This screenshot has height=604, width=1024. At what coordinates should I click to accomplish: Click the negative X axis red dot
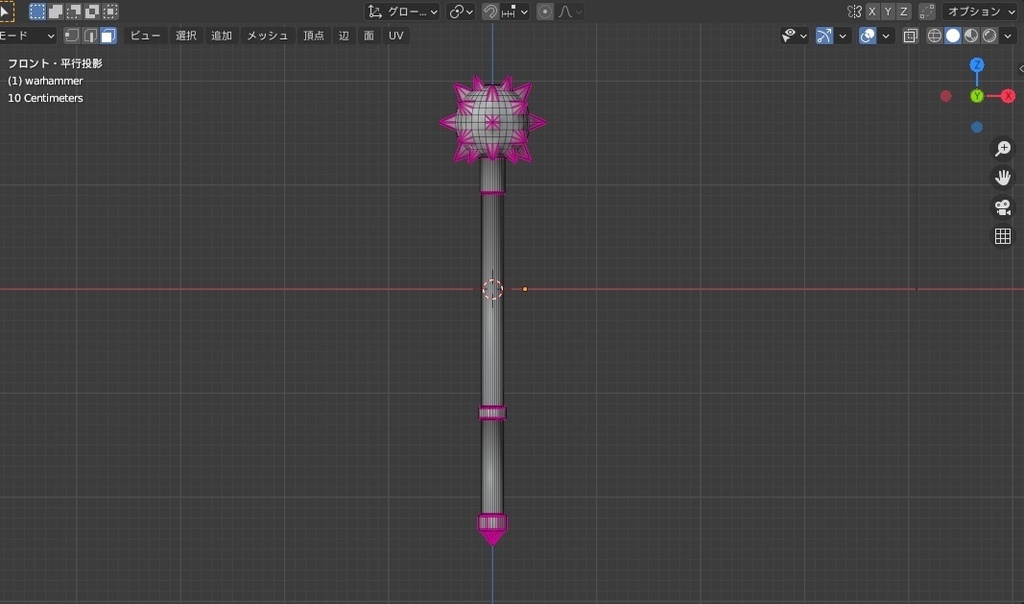pyautogui.click(x=946, y=96)
